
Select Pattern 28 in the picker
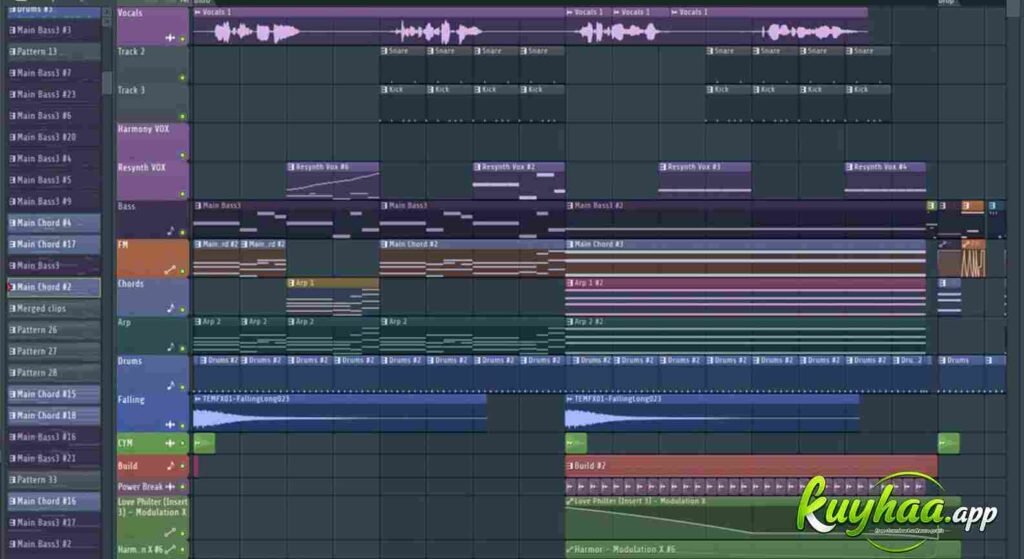tap(54, 373)
